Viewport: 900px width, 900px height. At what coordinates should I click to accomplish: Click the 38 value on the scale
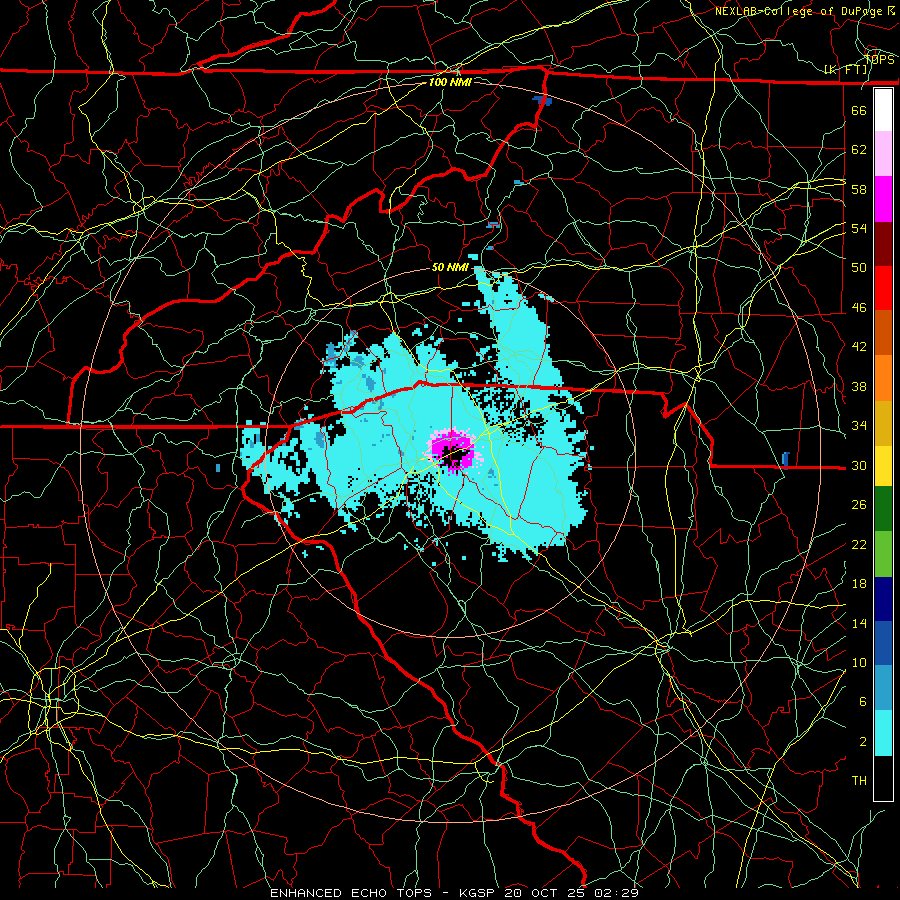(x=859, y=386)
